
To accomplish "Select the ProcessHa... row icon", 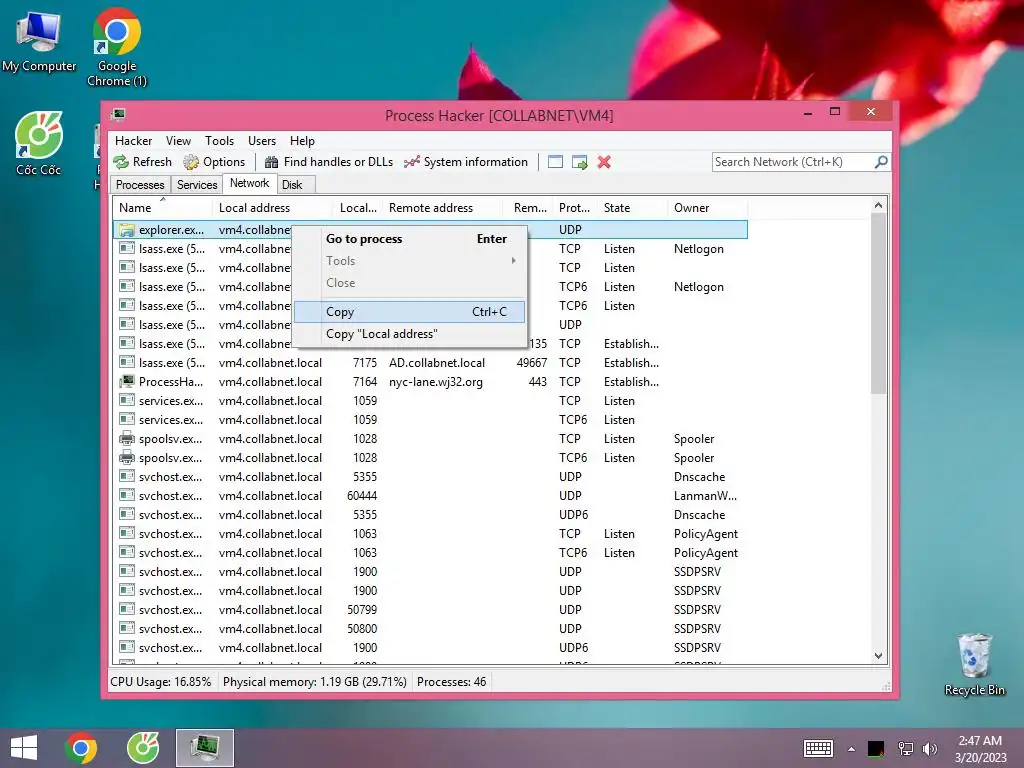I will tap(127, 381).
